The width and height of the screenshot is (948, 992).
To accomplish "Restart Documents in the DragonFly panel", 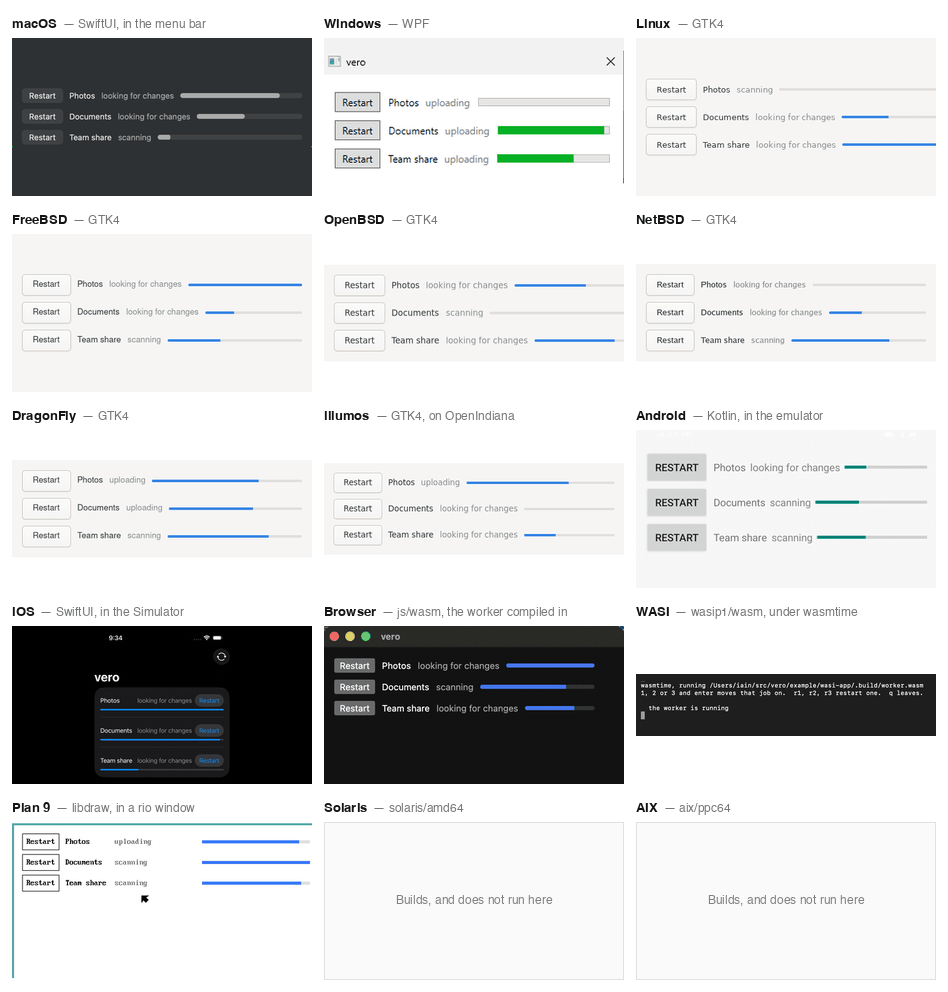I will point(46,508).
